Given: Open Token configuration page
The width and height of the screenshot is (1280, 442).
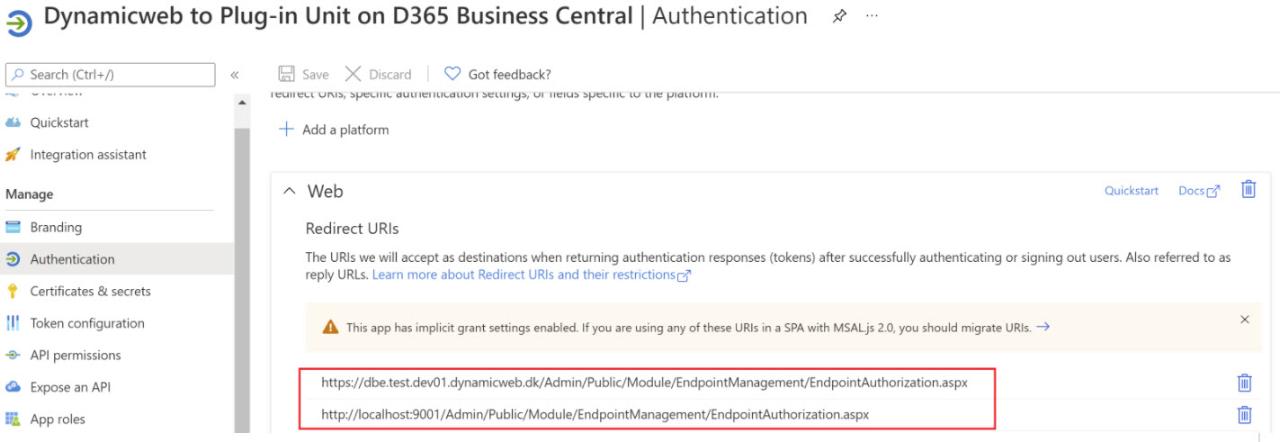Looking at the screenshot, I should coord(87,323).
